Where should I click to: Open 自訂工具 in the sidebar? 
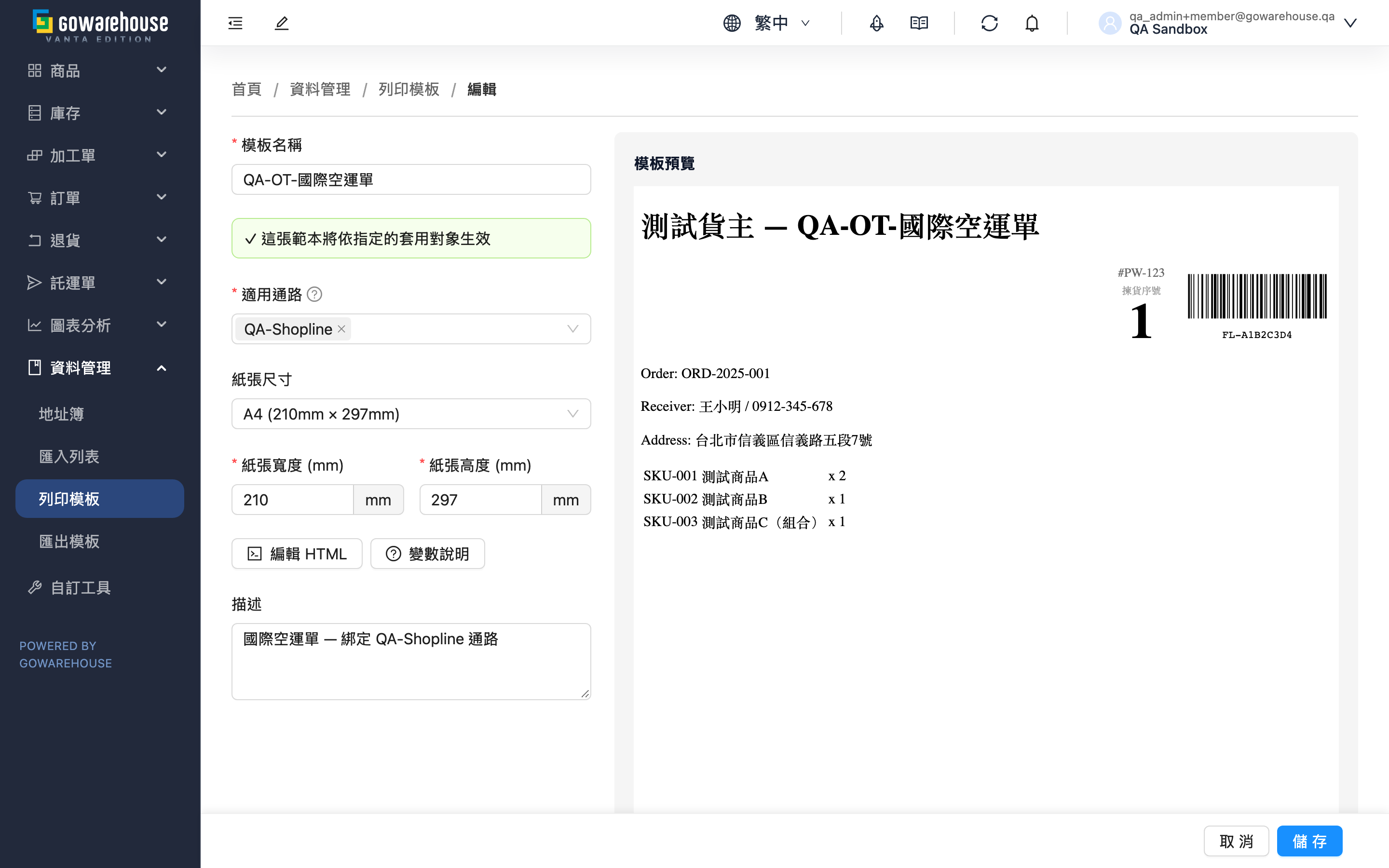point(99,587)
